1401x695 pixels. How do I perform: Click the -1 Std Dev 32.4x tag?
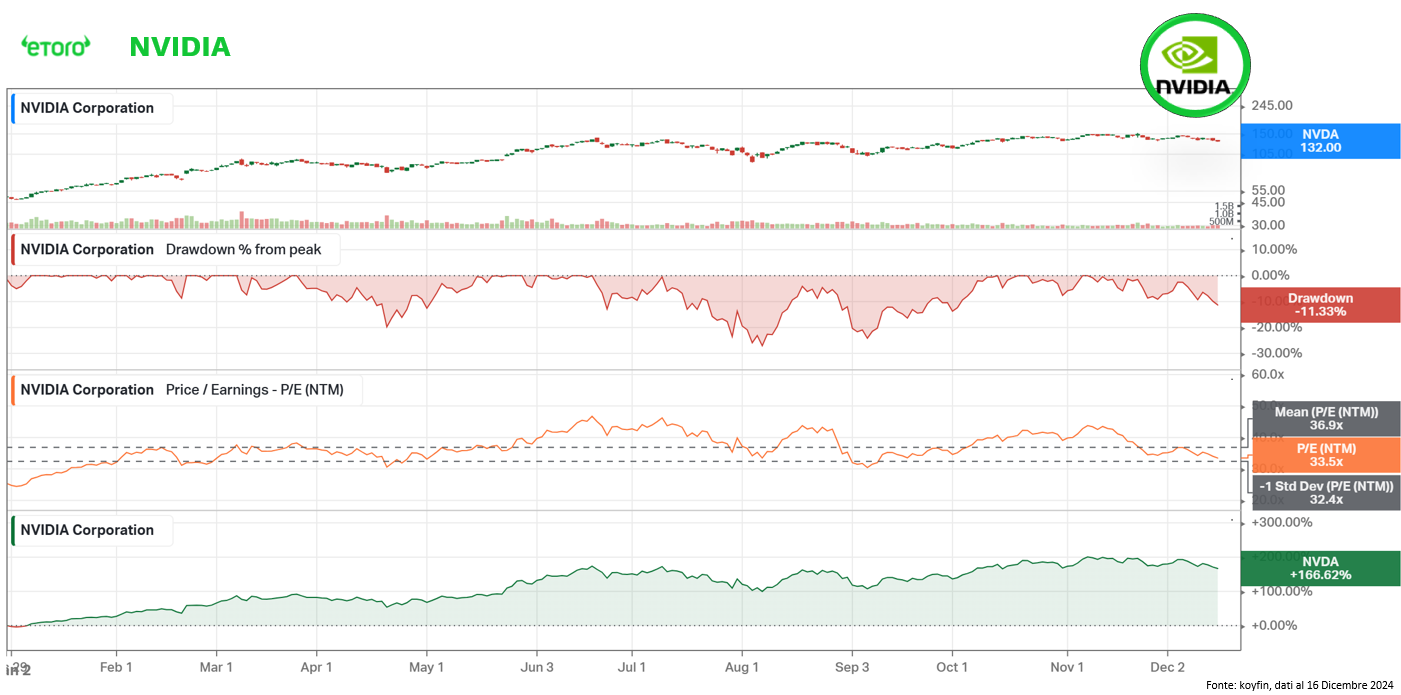(1326, 493)
